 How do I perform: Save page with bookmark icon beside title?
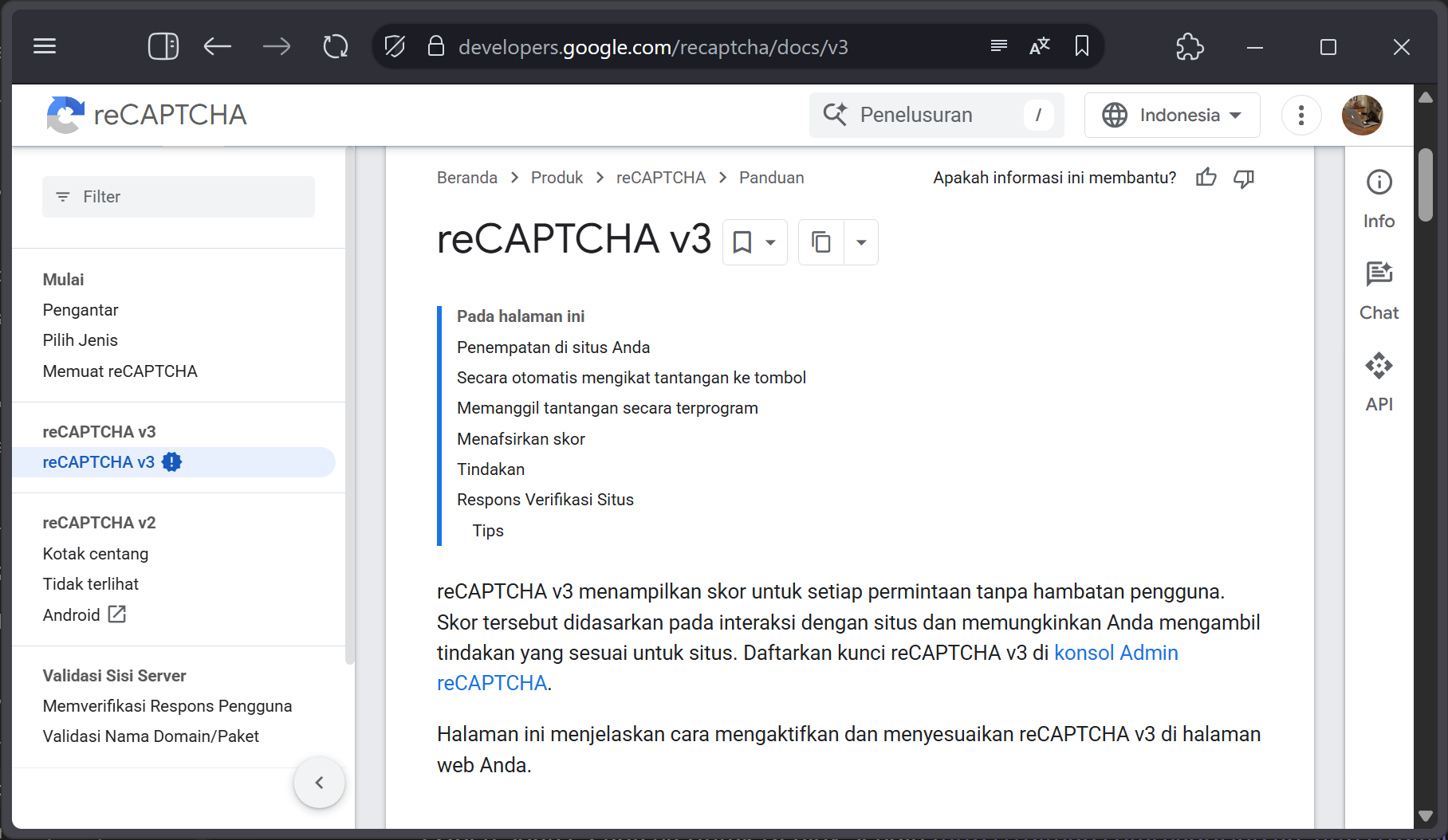(742, 242)
